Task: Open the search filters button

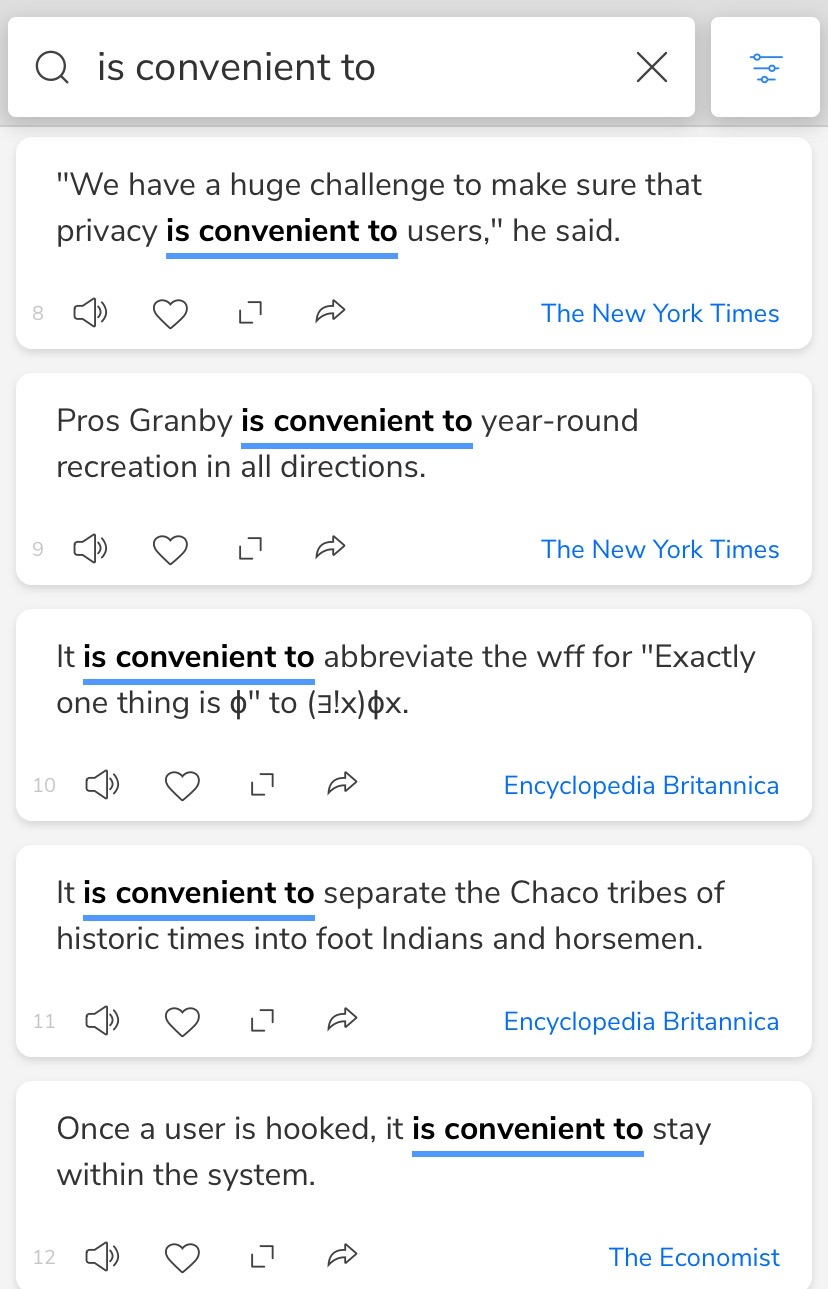Action: (x=765, y=68)
